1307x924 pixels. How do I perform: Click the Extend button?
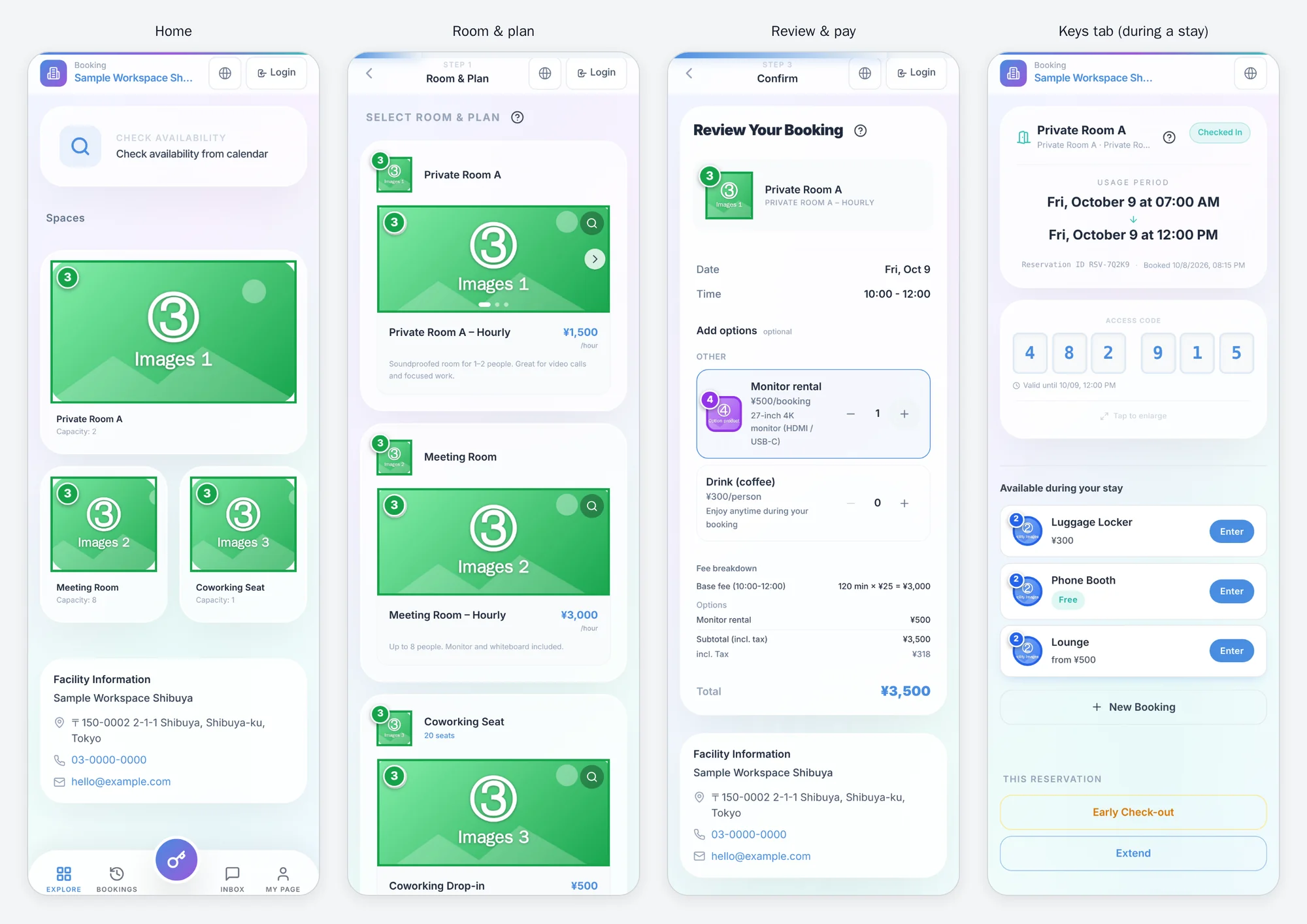(x=1133, y=853)
